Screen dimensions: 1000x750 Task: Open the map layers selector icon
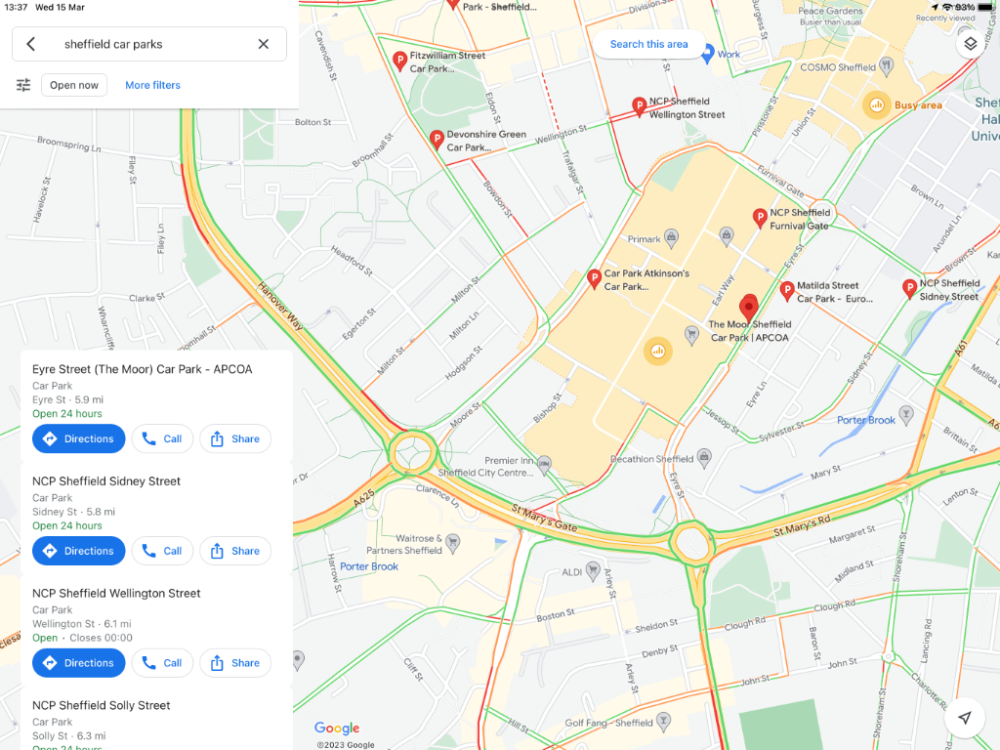(970, 44)
